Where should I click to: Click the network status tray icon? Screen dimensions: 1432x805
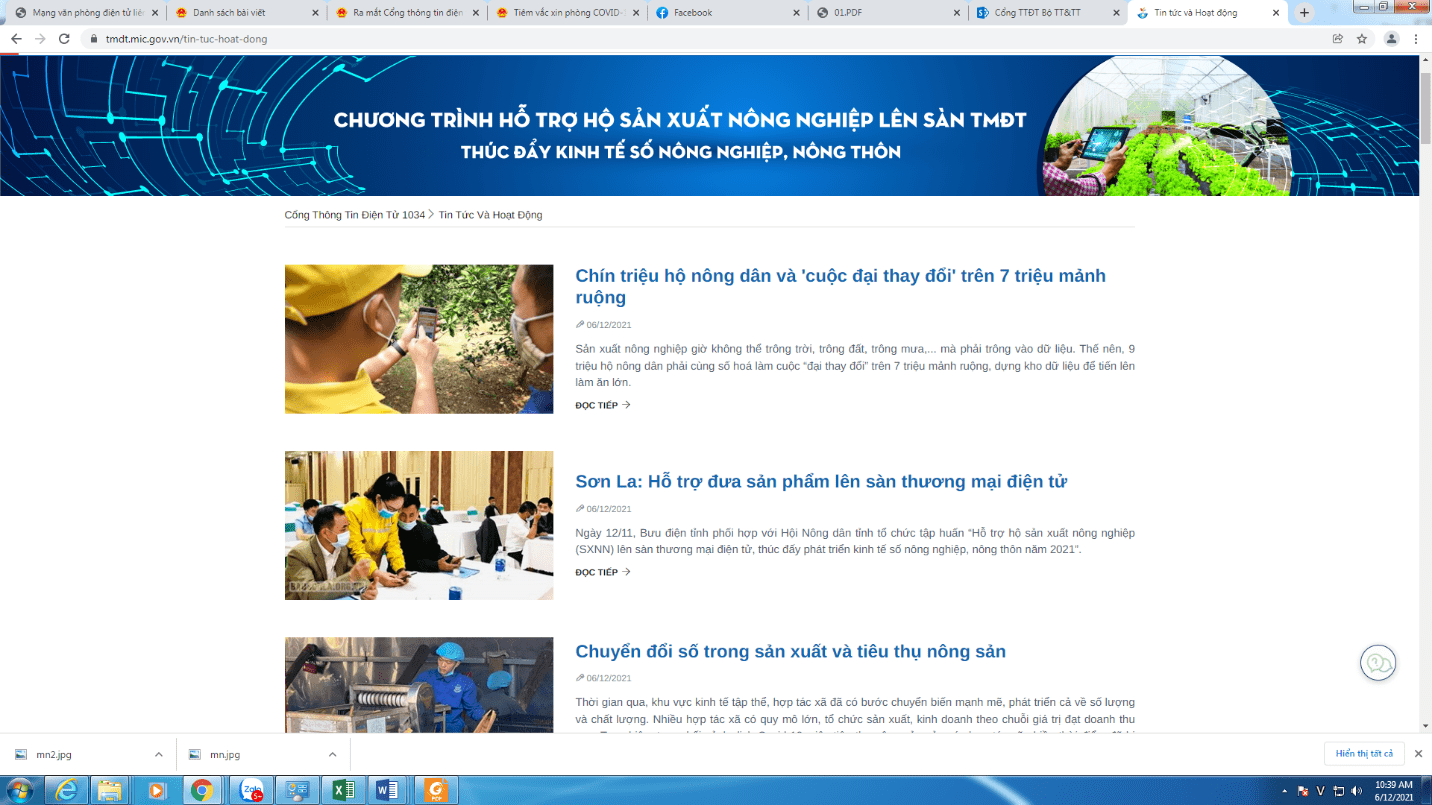(1339, 791)
